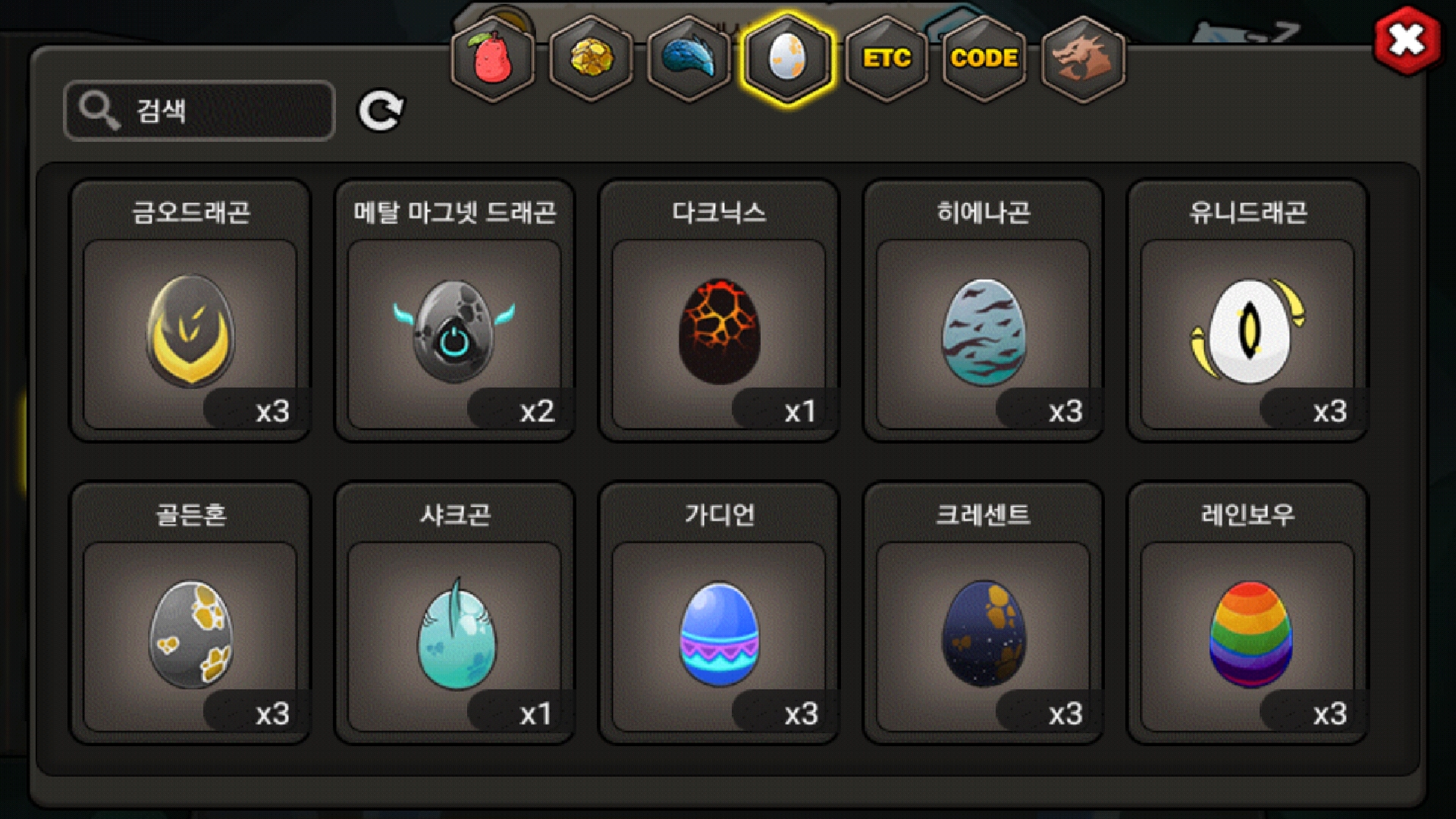Viewport: 1456px width, 819px height.
Task: Select the 금오드래곤 egg
Action: tap(190, 310)
